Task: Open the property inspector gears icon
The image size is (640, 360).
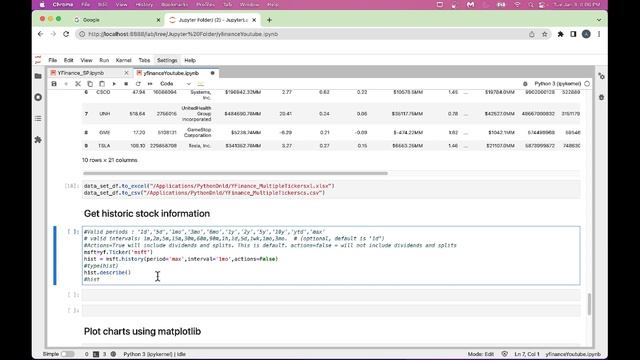Action: (601, 76)
